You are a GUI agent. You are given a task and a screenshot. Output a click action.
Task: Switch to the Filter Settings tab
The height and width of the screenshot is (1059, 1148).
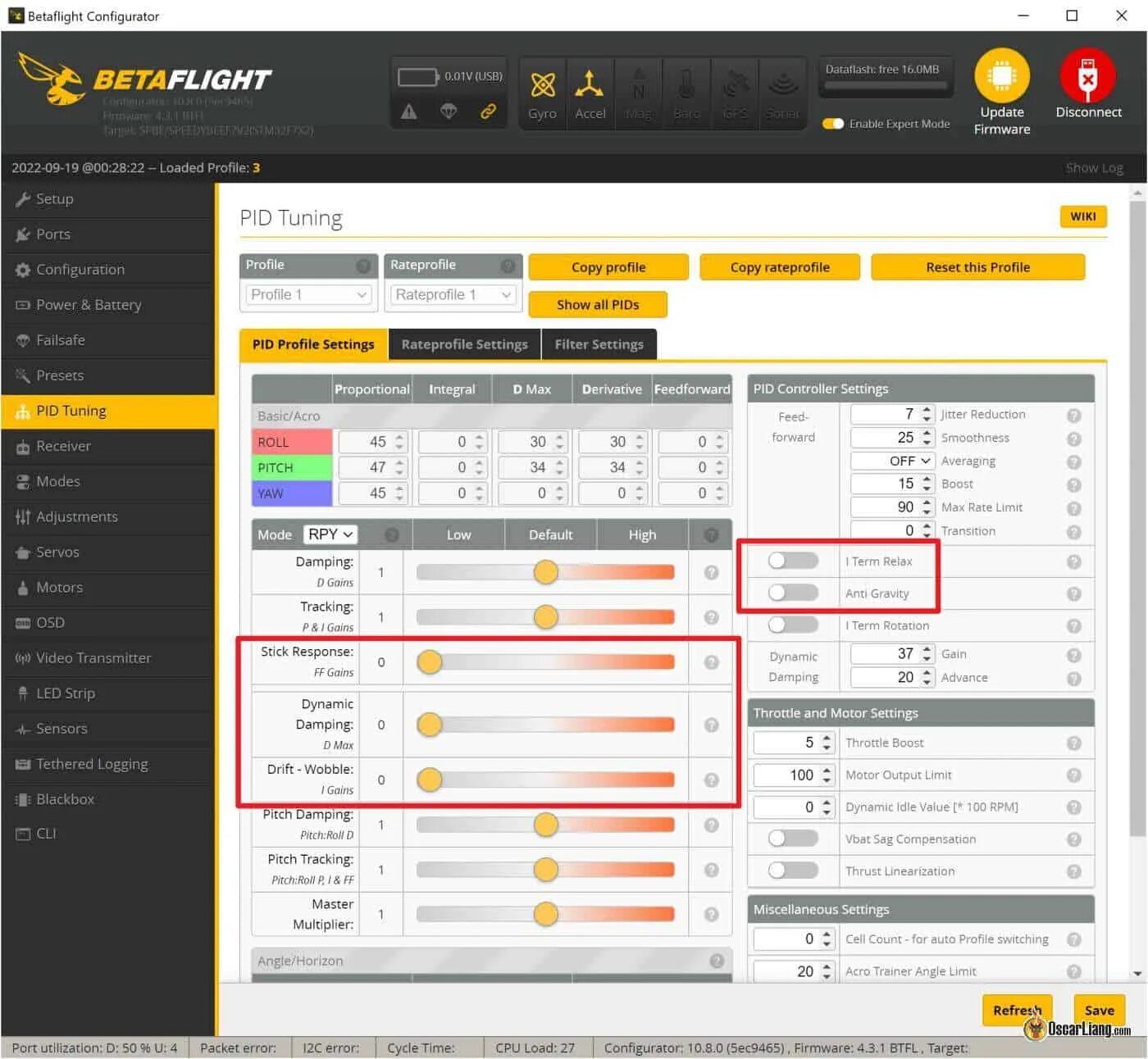click(599, 343)
